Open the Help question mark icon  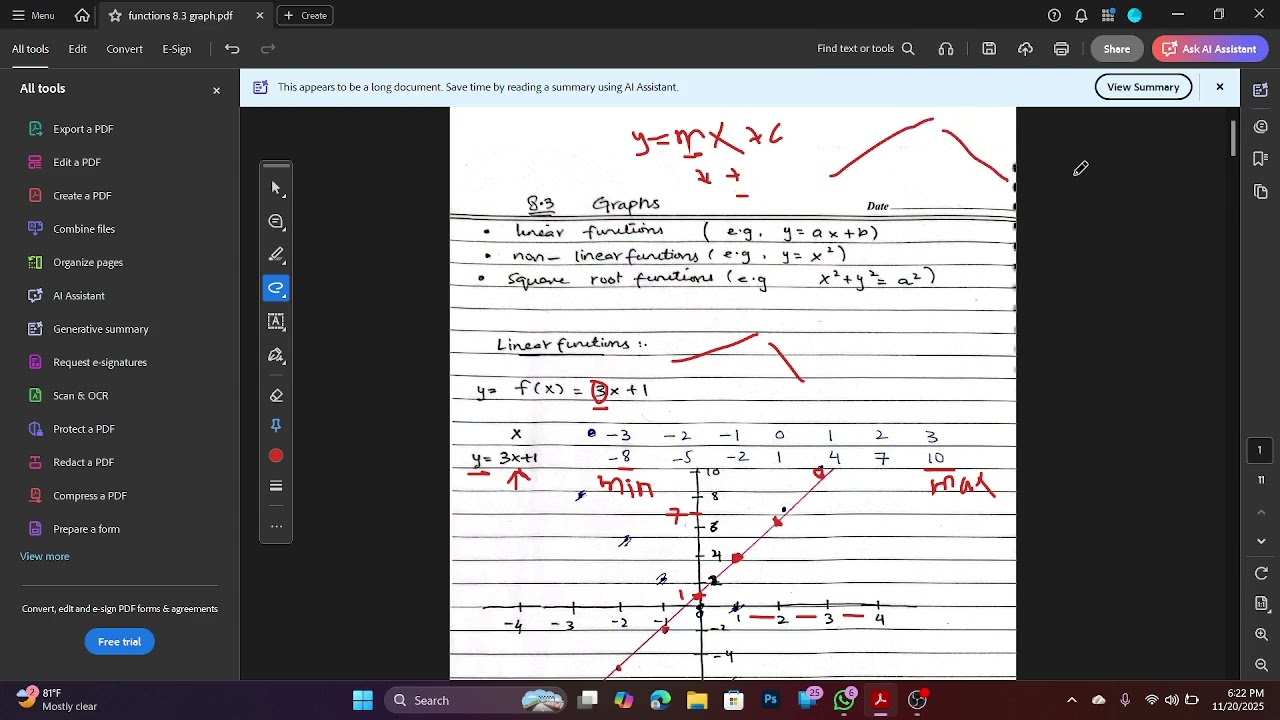1054,15
